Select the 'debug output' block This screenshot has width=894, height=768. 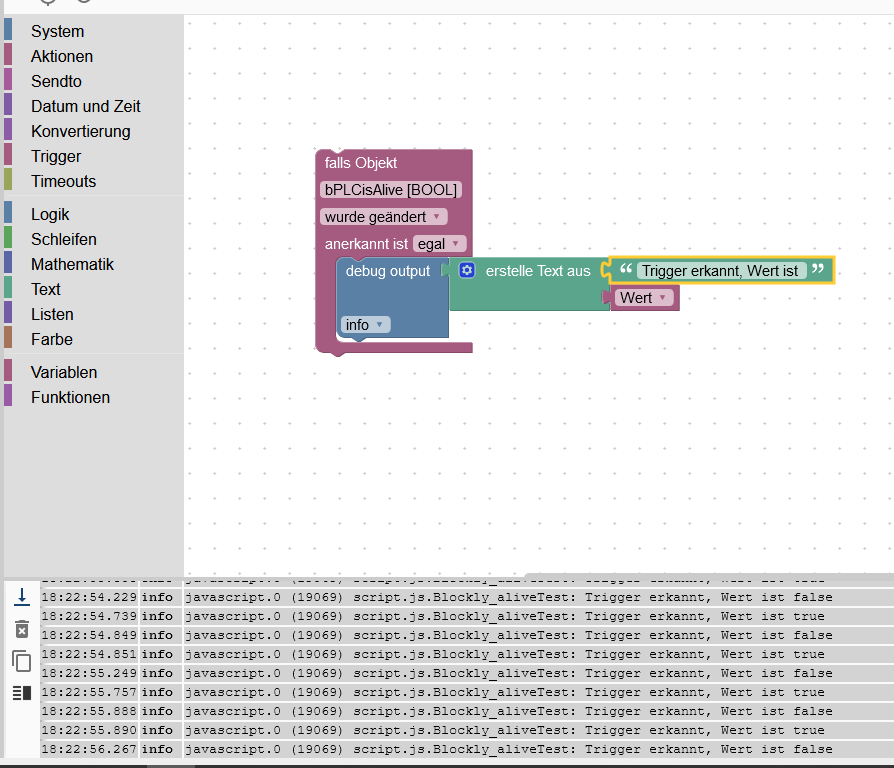click(388, 271)
